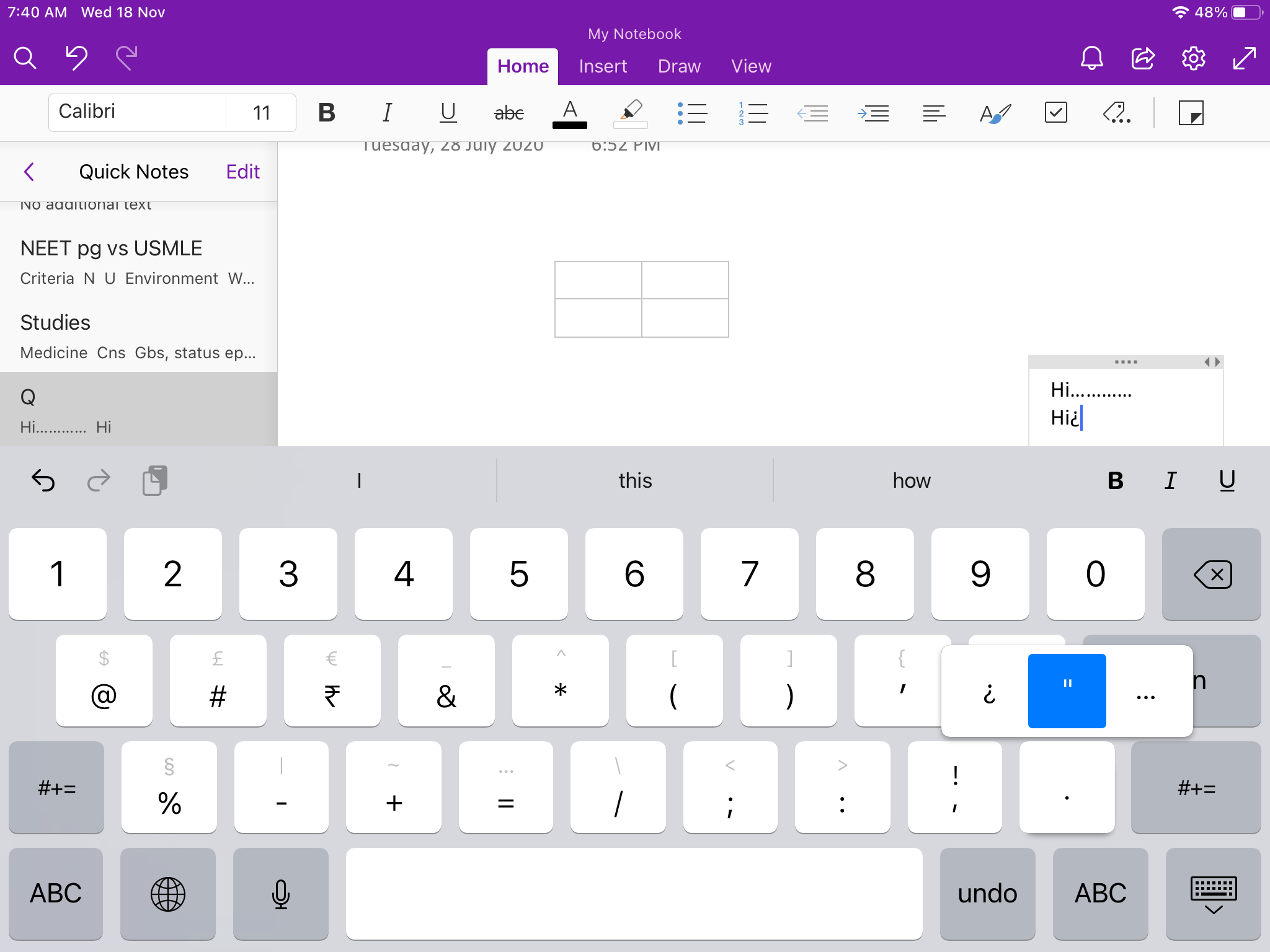This screenshot has height=952, width=1270.
Task: Increase indent using ribbon icon
Action: [873, 113]
